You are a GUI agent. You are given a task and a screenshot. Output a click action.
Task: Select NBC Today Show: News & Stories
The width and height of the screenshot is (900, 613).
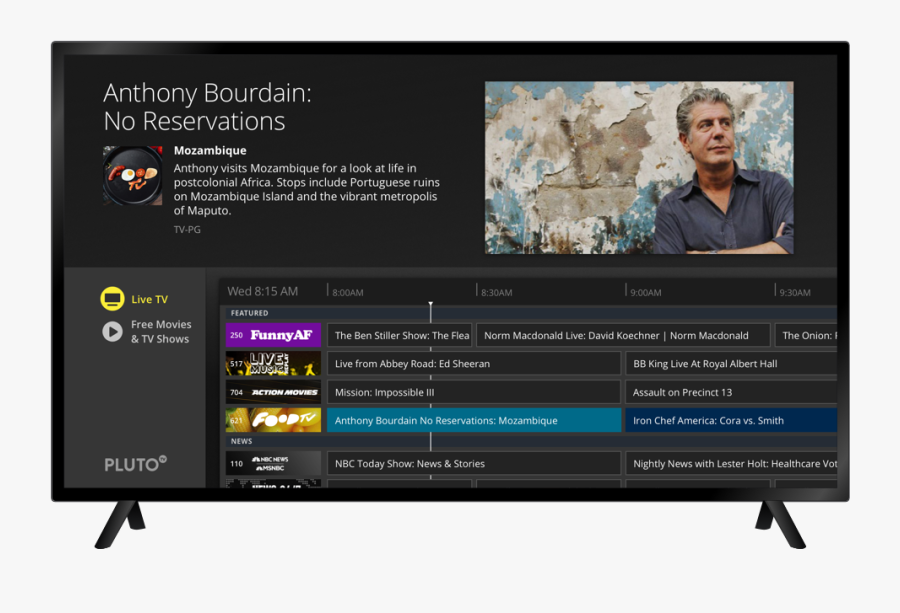(474, 463)
